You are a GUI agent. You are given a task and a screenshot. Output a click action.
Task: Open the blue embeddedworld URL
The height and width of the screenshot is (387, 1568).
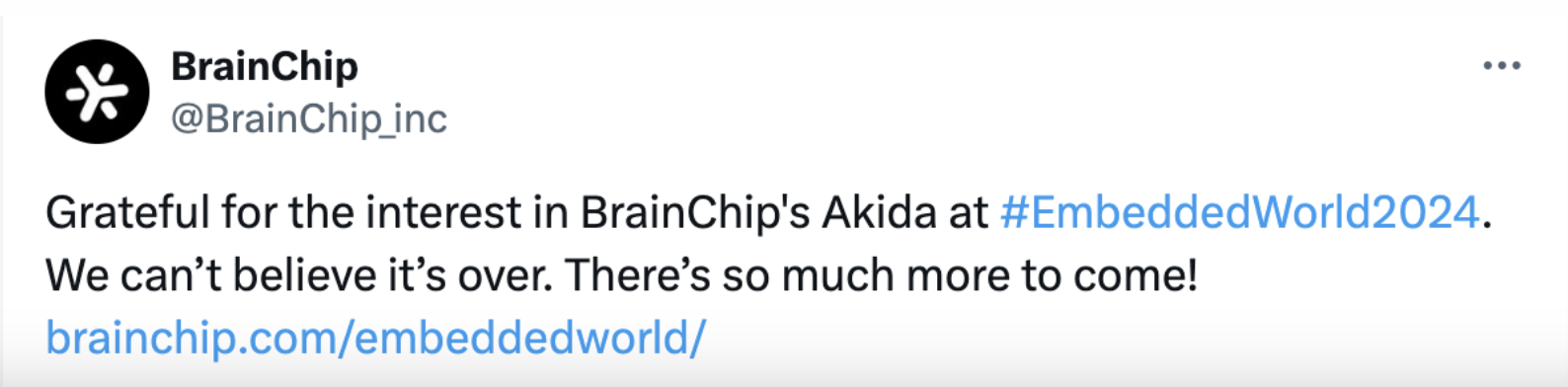(375, 338)
